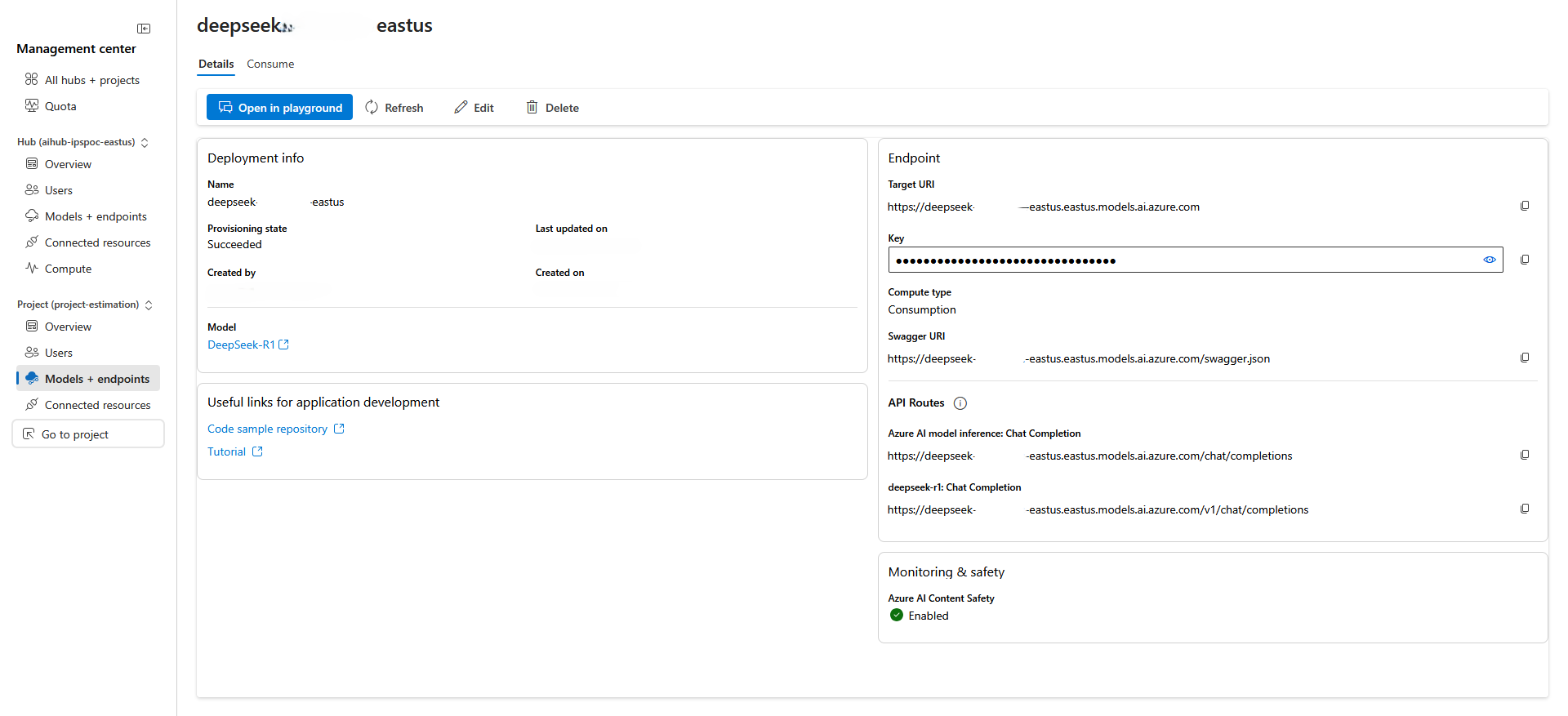This screenshot has height=716, width=1568.
Task: Collapse the sidebar panel icon
Action: coord(144,29)
